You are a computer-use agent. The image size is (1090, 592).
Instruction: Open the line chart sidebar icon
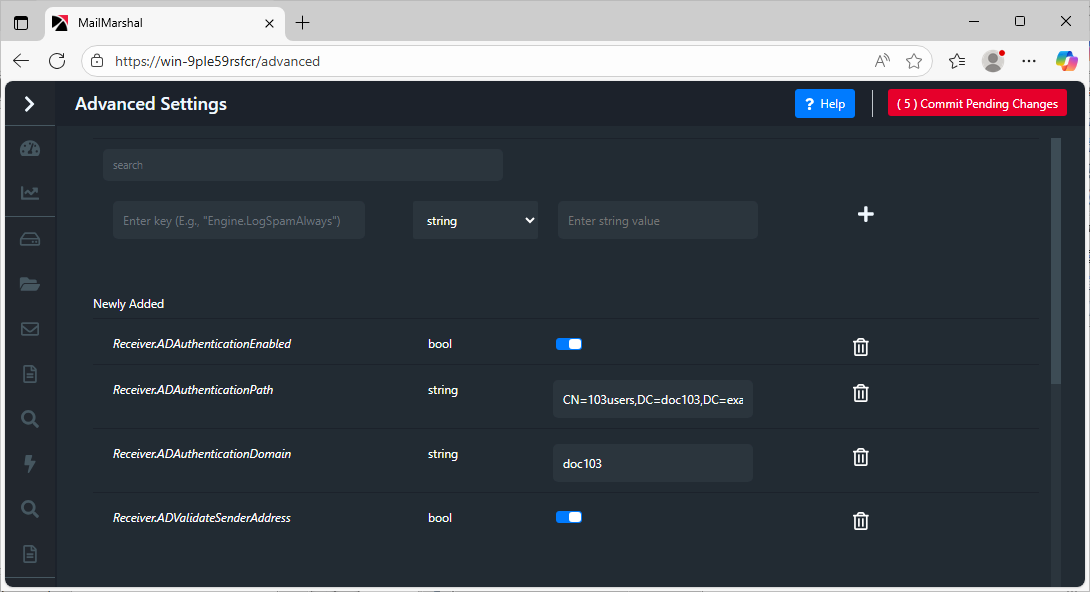tap(30, 193)
